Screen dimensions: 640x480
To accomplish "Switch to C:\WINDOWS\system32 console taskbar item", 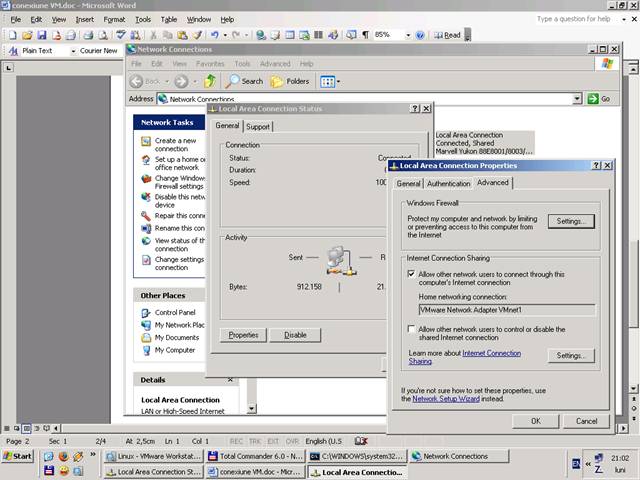I will (357, 456).
